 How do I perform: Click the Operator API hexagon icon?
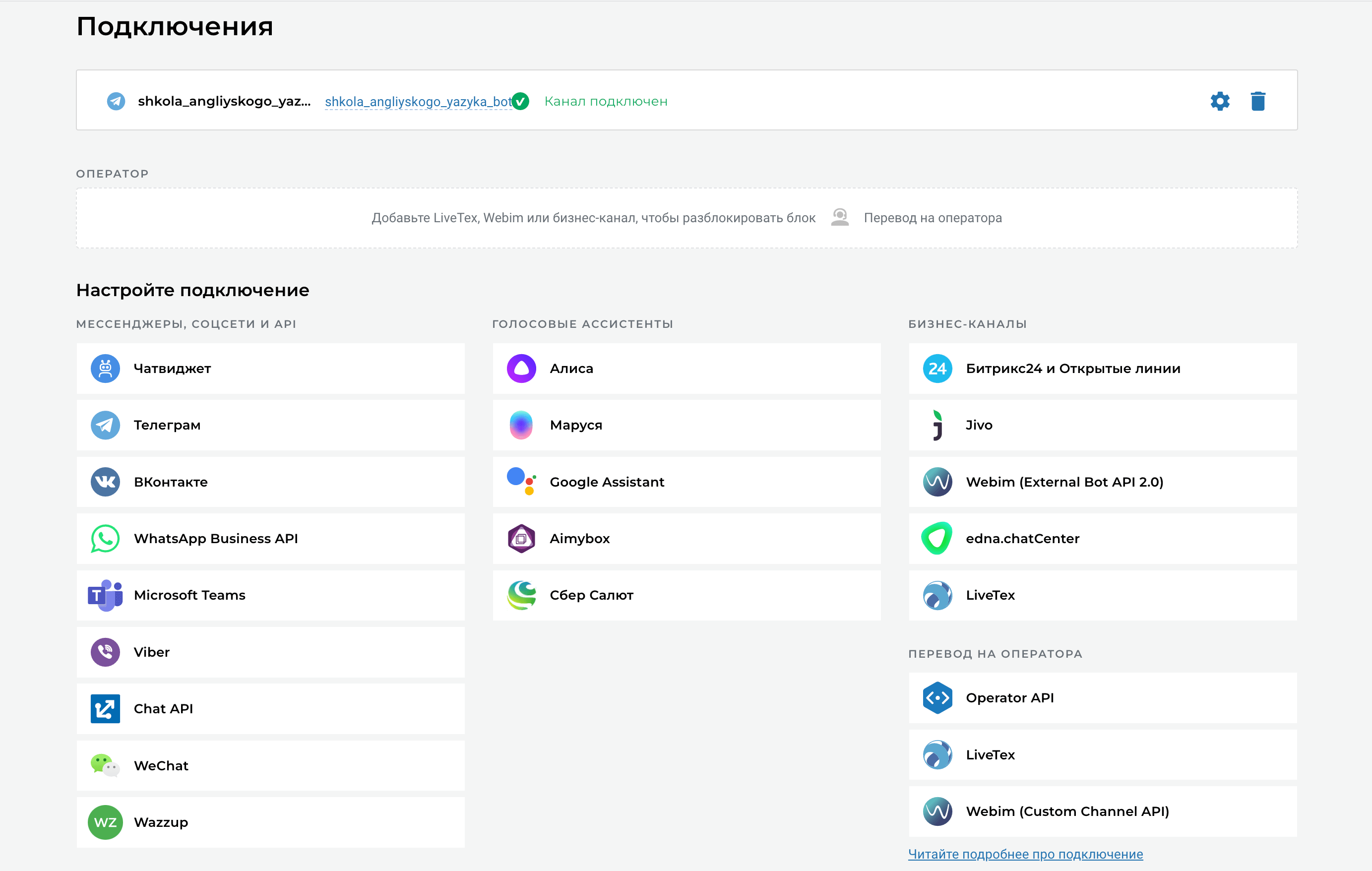[937, 698]
